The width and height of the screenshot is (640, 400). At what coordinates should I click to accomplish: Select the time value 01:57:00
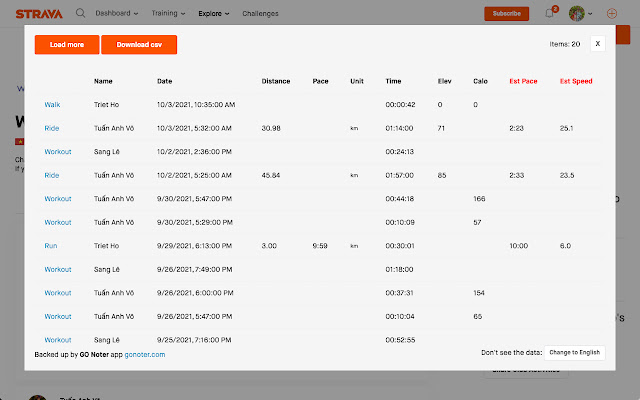point(400,175)
